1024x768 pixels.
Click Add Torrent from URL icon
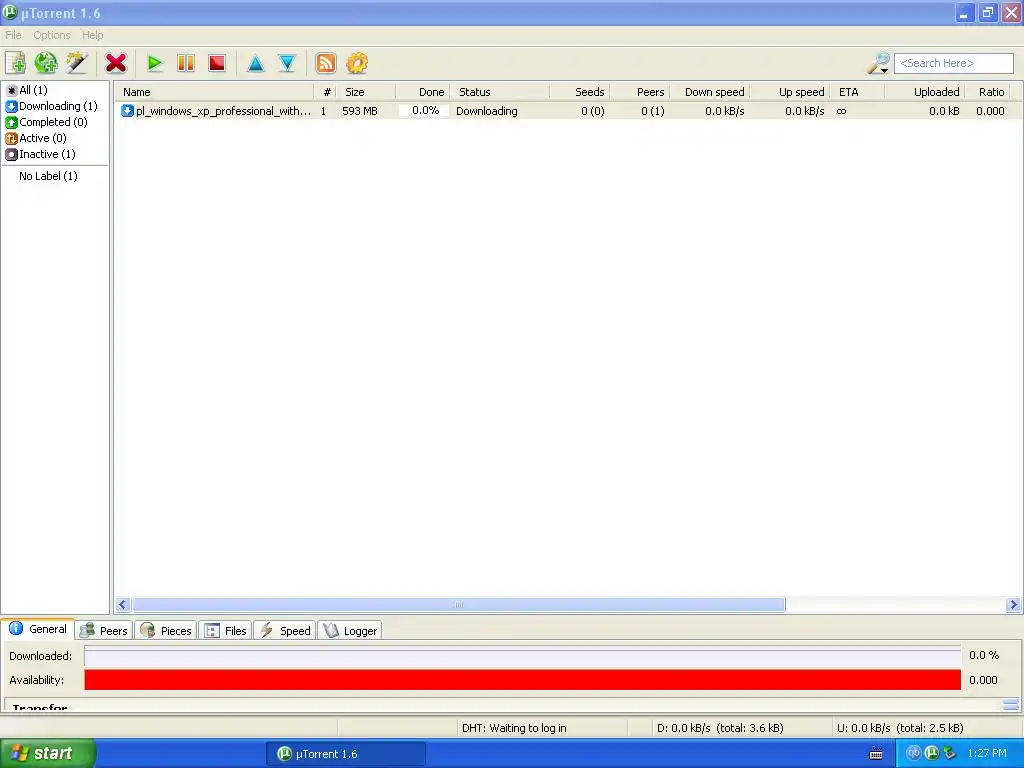click(46, 63)
